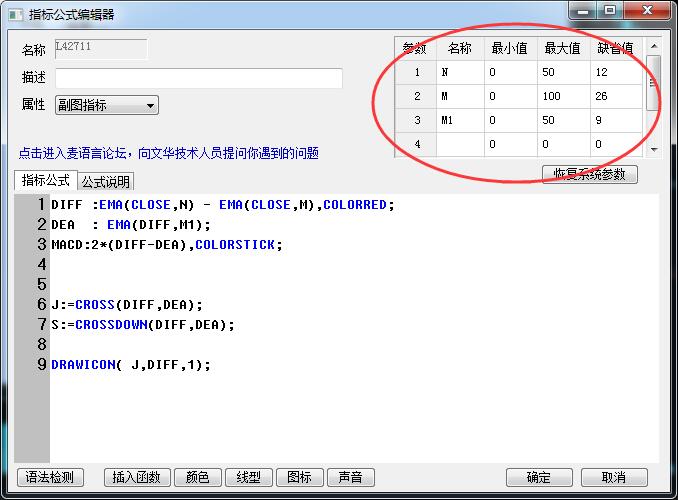The height and width of the screenshot is (500, 678).
Task: Click the formula editor window title icon
Action: [x=16, y=15]
